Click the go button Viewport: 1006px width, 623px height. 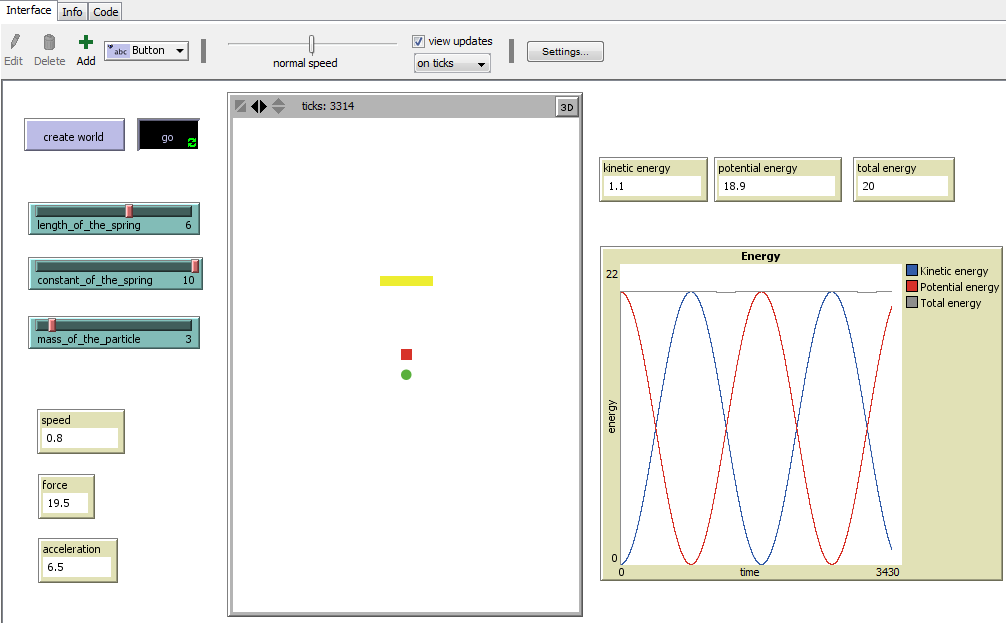(167, 135)
